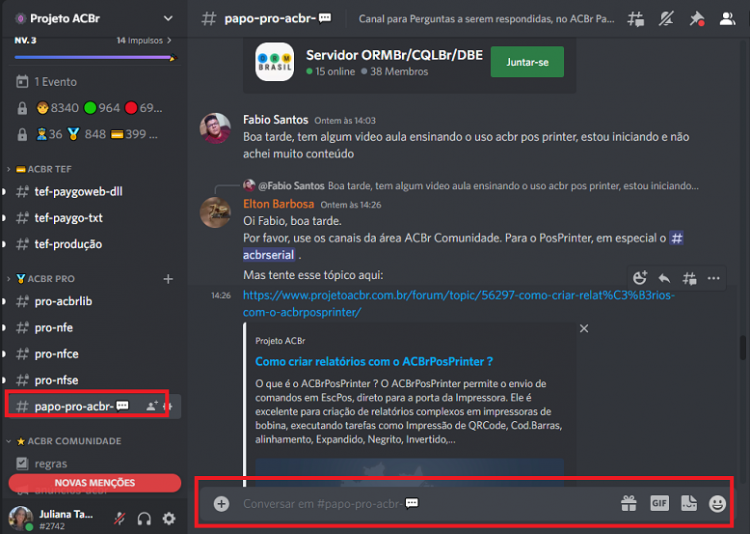Open projetoacbr.com.br forum topic URL

click(x=458, y=303)
